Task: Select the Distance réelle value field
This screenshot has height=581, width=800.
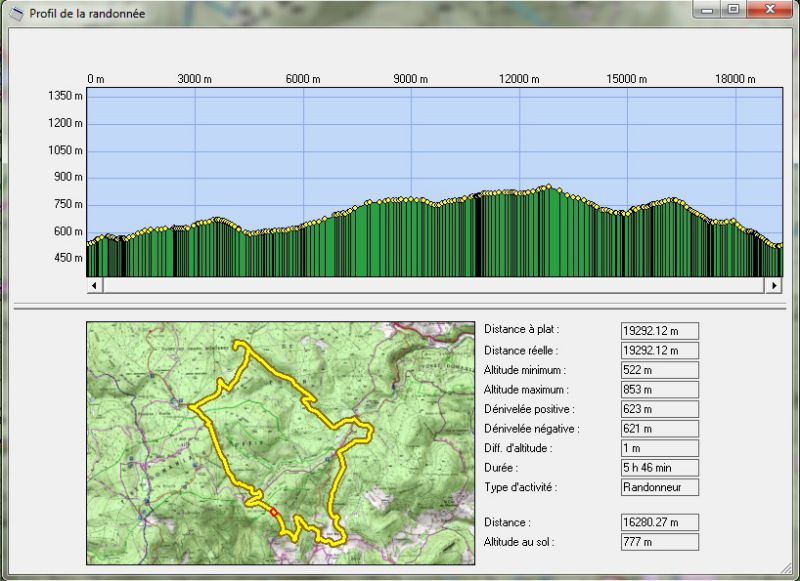Action: click(x=660, y=350)
